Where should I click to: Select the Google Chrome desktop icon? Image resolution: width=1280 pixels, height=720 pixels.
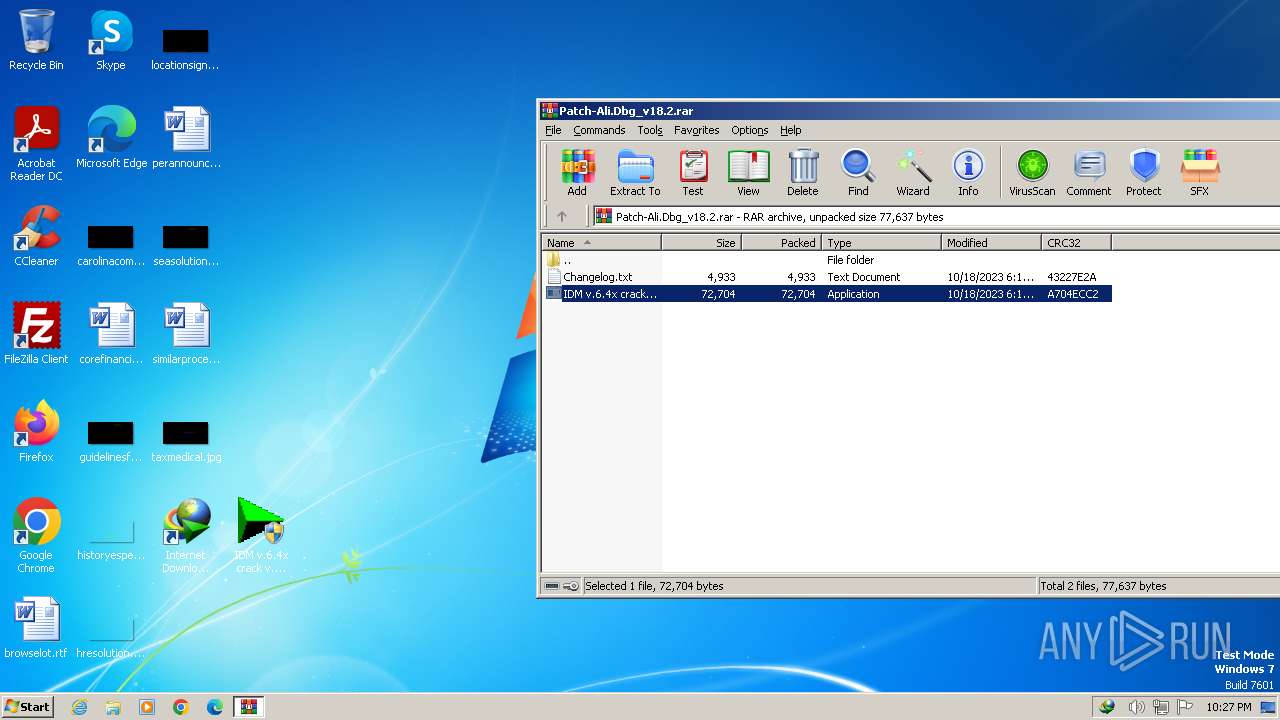coord(36,536)
